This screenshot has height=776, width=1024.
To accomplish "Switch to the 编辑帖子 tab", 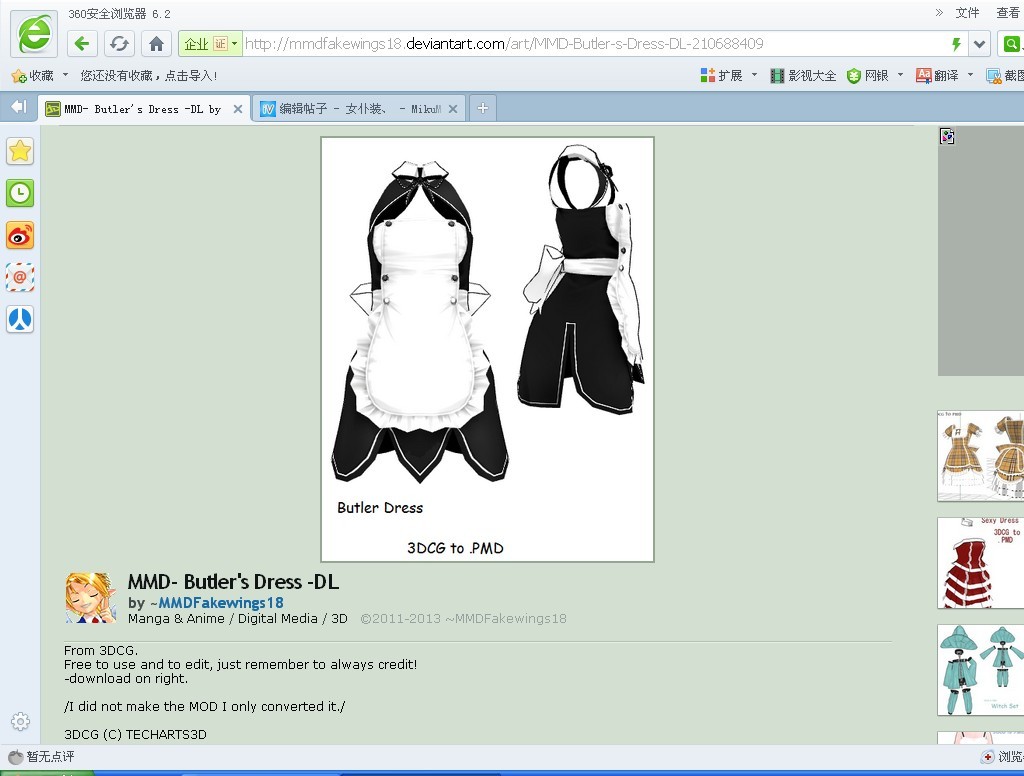I will pyautogui.click(x=352, y=109).
